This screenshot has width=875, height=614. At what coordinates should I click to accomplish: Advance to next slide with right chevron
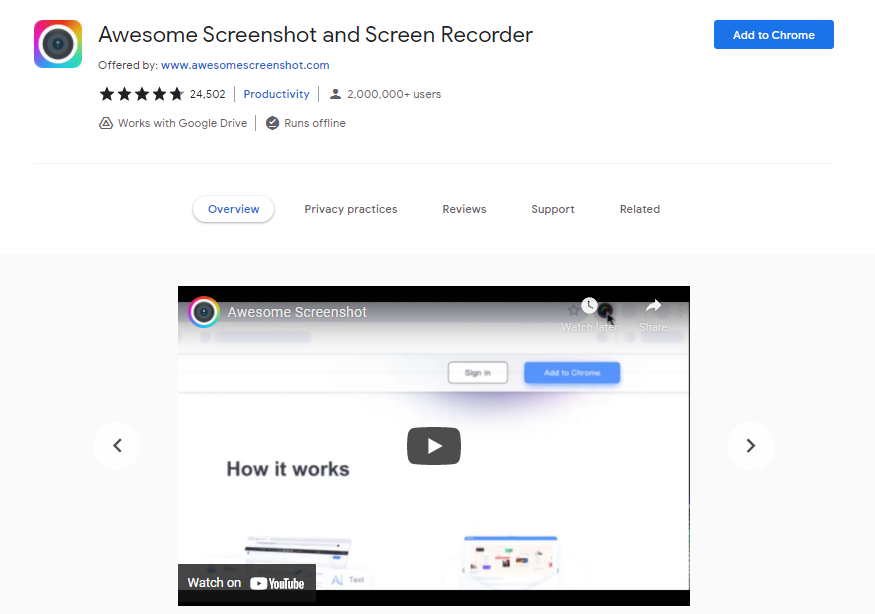(x=750, y=446)
